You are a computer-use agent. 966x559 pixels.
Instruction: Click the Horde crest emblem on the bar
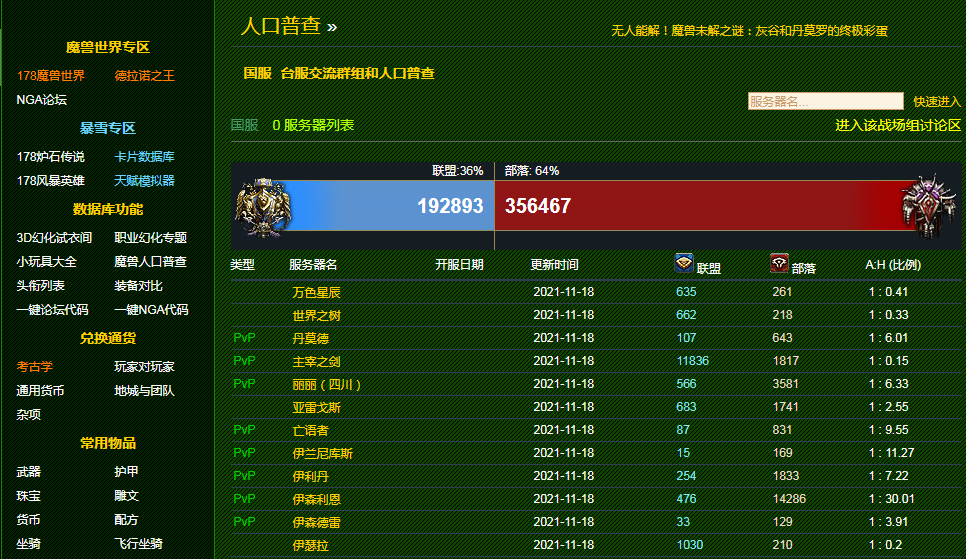click(x=930, y=206)
